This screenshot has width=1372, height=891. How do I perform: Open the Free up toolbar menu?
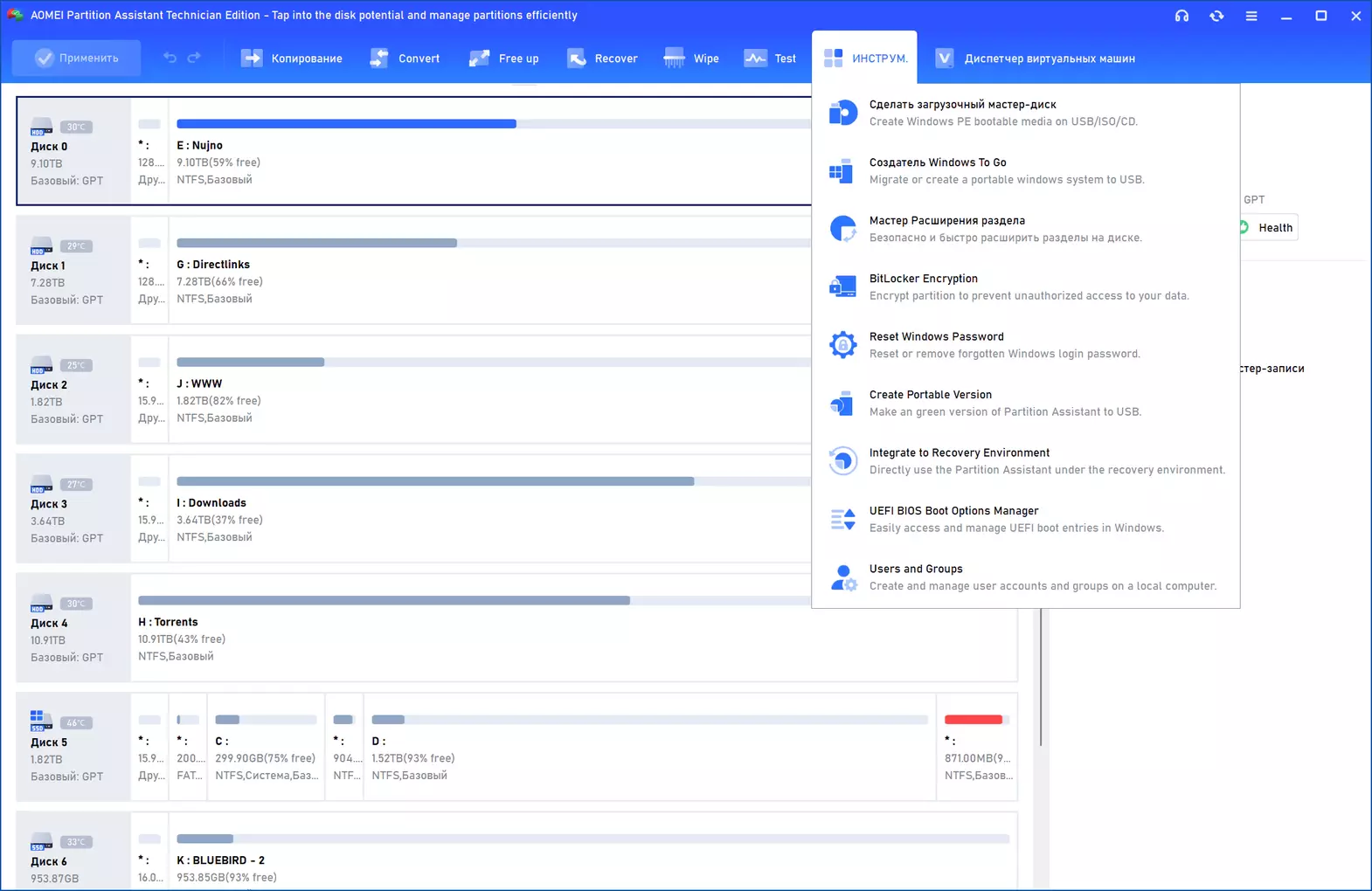[504, 59]
